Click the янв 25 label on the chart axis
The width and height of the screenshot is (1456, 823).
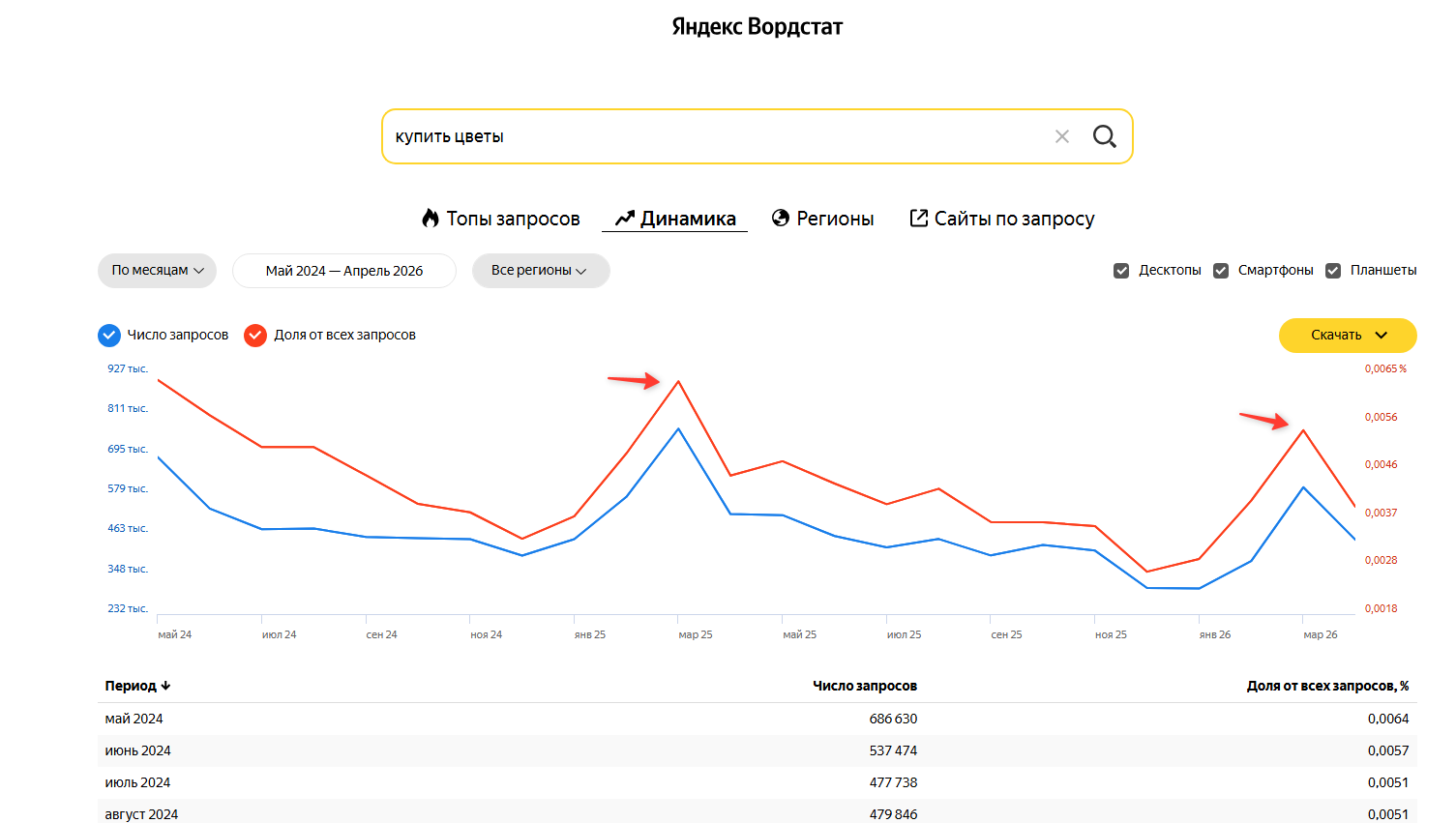[590, 635]
